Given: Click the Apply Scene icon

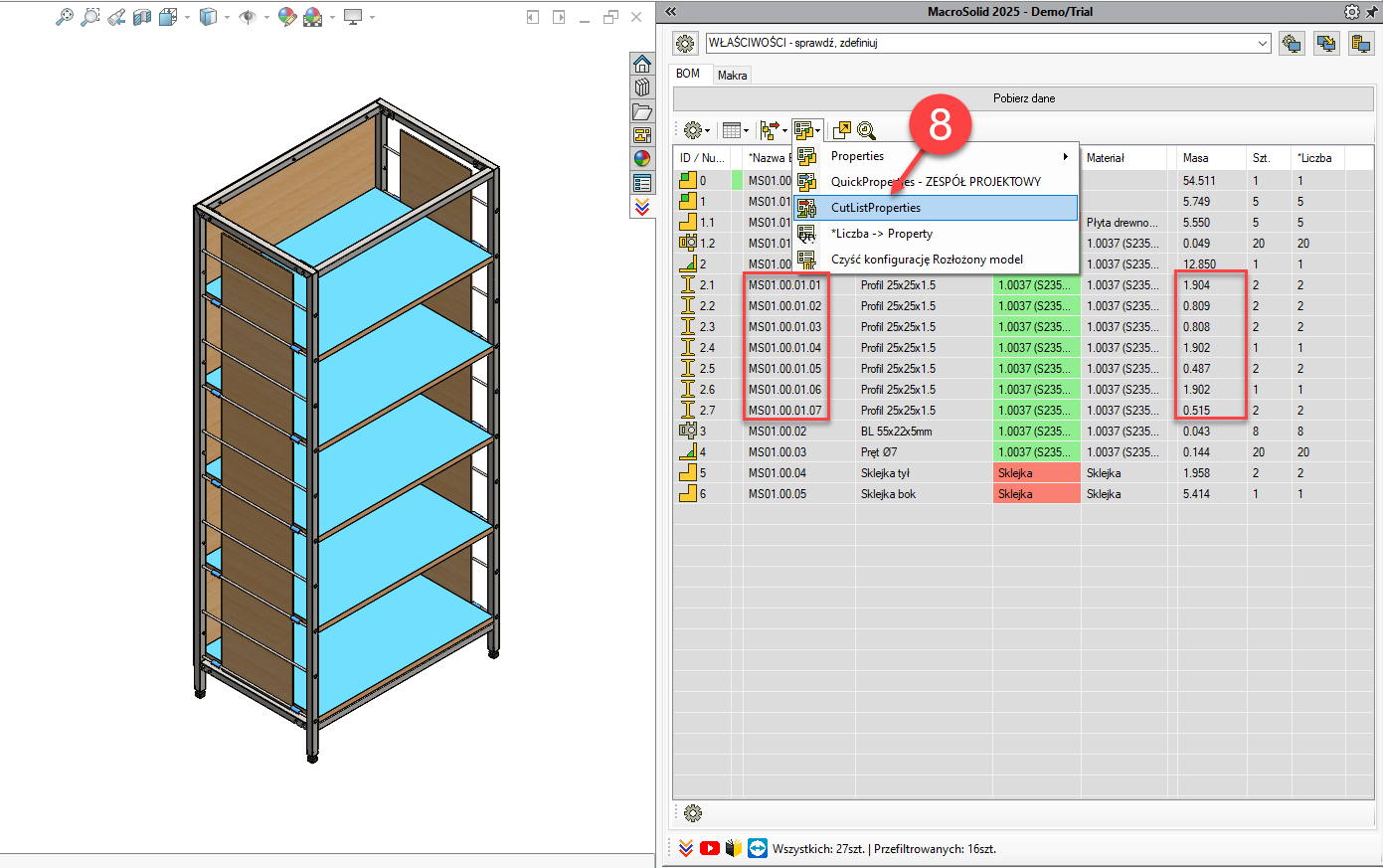Looking at the screenshot, I should point(312,17).
